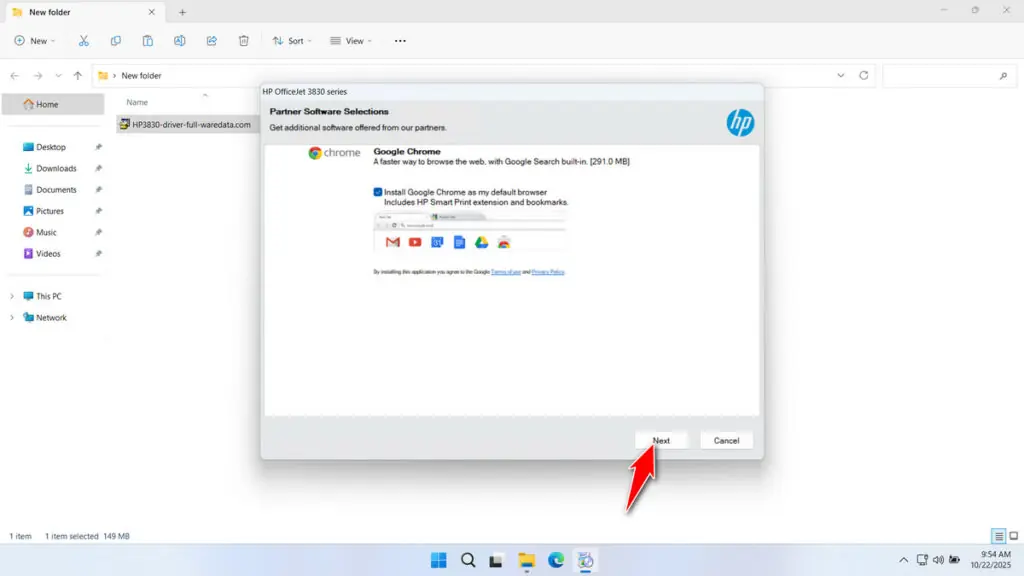This screenshot has height=576, width=1024.
Task: Expand the This PC tree node
Action: click(x=12, y=296)
